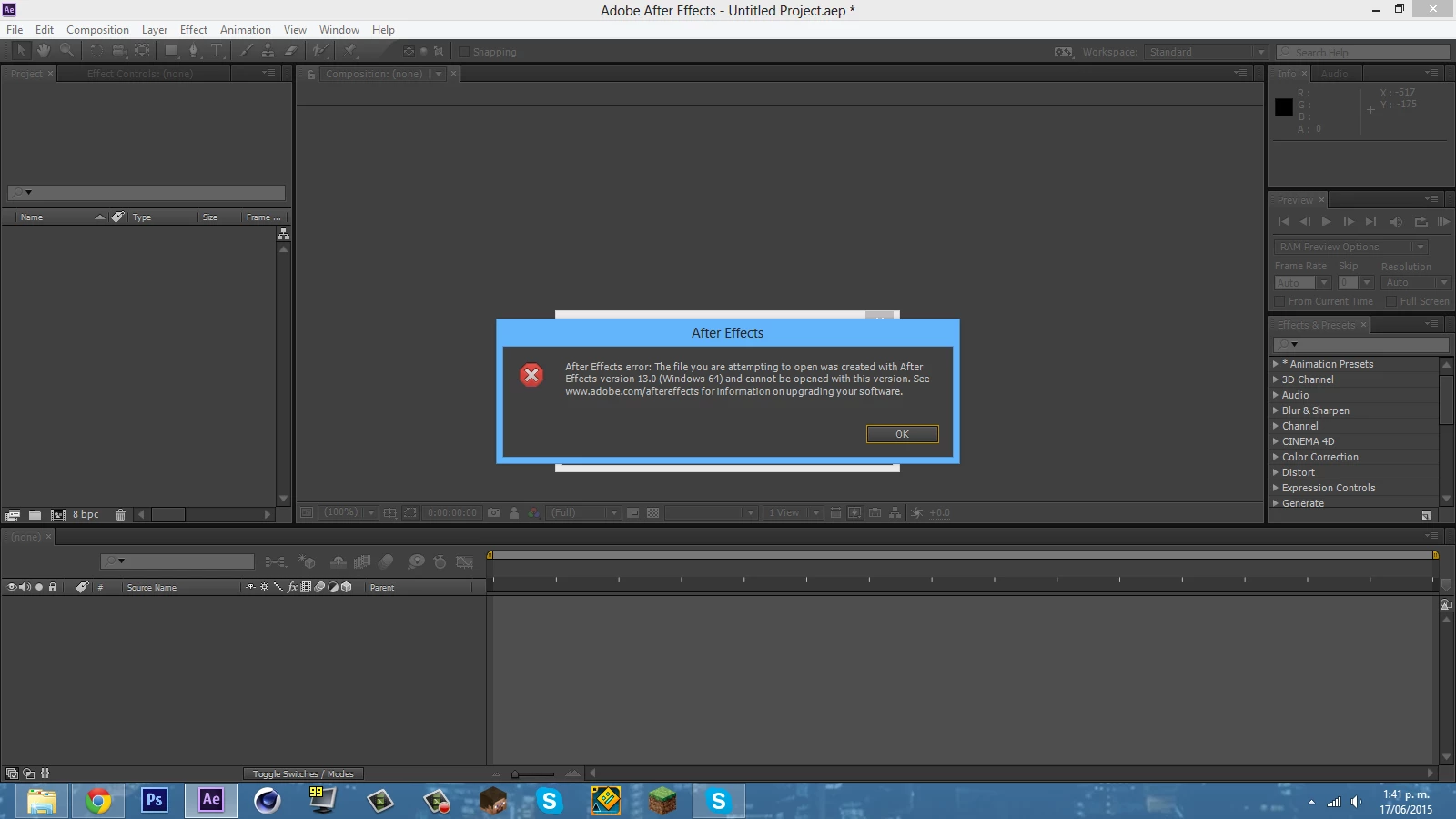Select the Eraser tool
The height and width of the screenshot is (819, 1456).
tap(290, 51)
